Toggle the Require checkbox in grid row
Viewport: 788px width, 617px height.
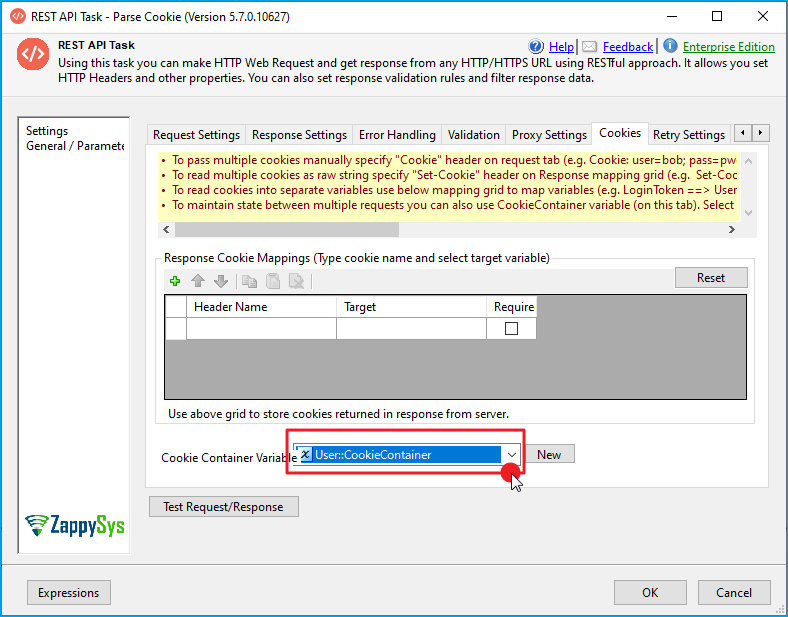[511, 329]
